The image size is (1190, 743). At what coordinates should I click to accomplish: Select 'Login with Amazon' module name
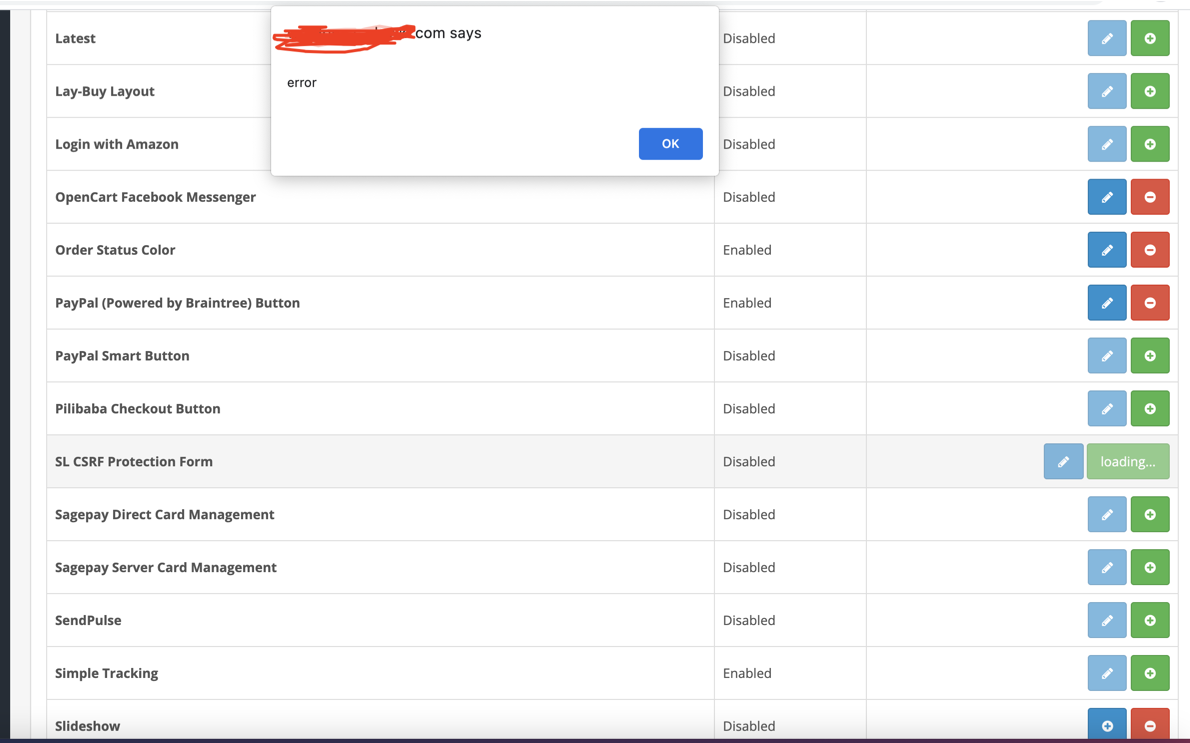[x=117, y=144]
